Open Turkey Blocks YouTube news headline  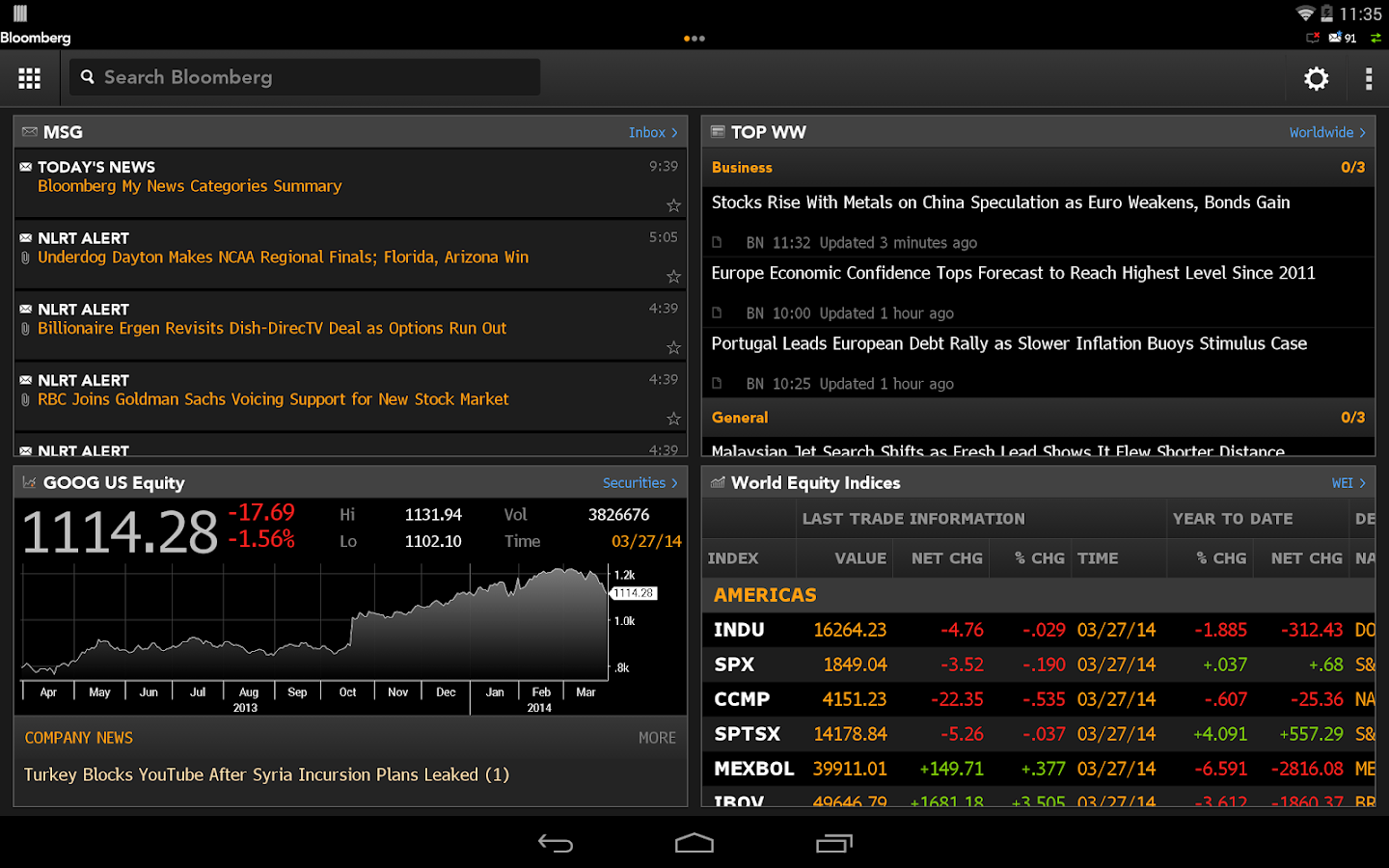pos(266,774)
